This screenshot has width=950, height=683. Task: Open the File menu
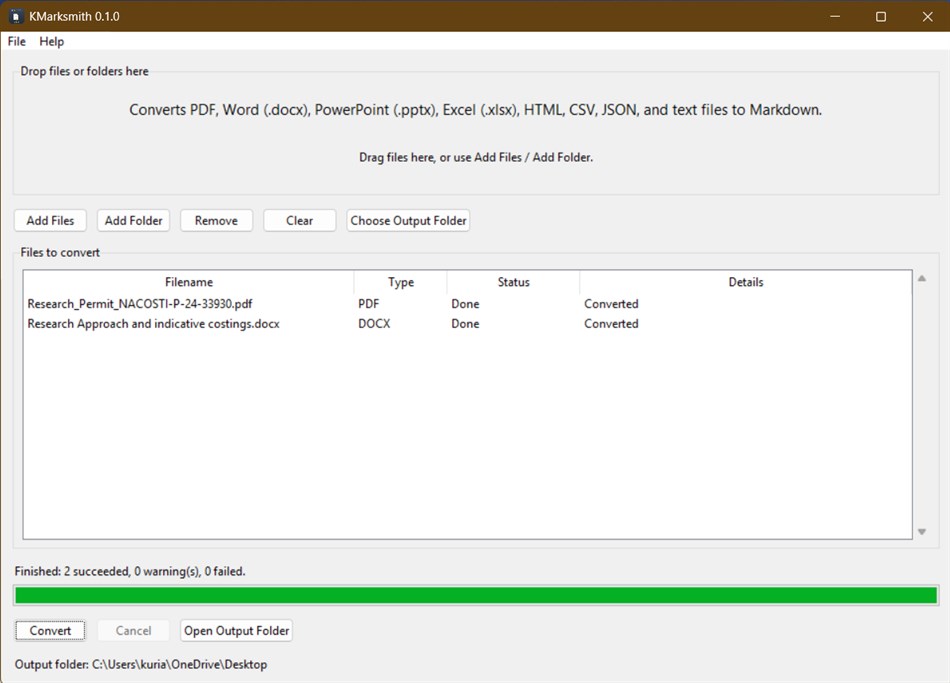[x=16, y=41]
